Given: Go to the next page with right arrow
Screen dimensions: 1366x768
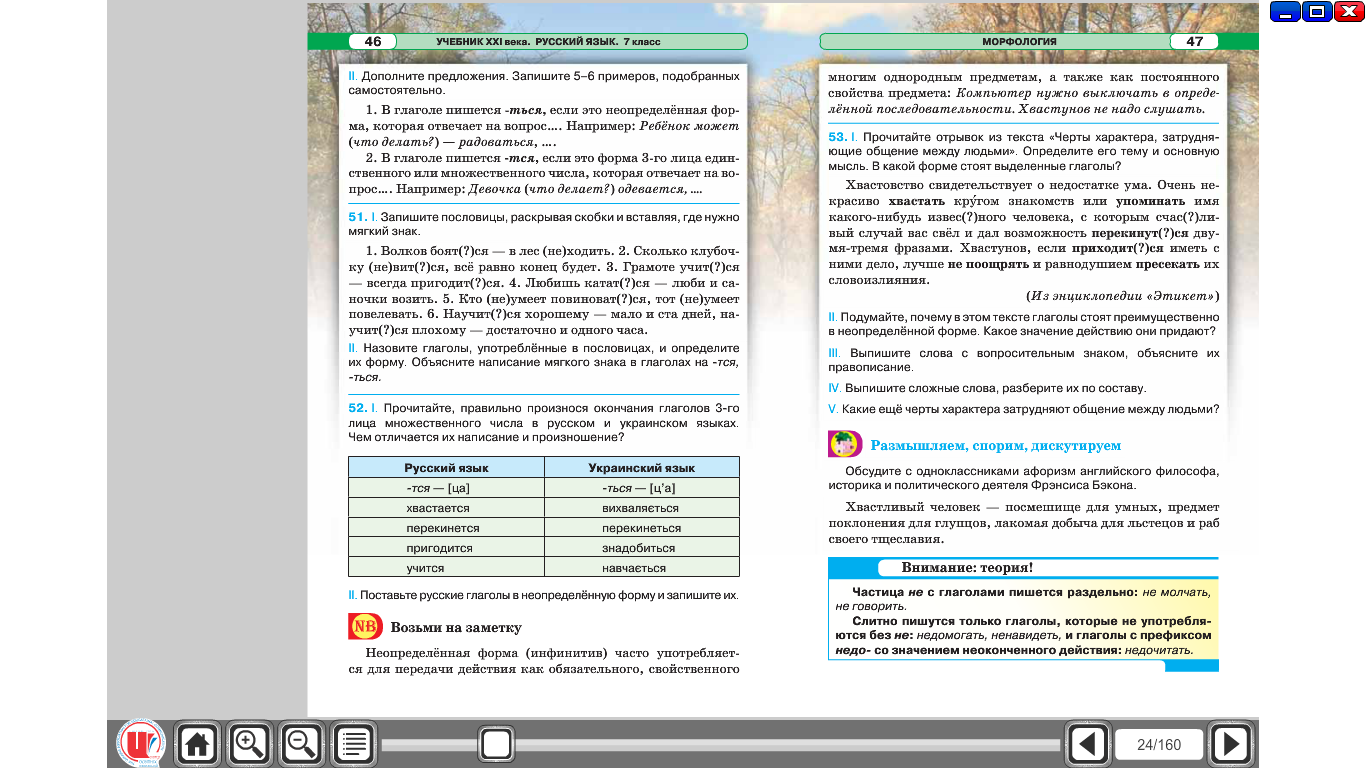Looking at the screenshot, I should point(1231,744).
